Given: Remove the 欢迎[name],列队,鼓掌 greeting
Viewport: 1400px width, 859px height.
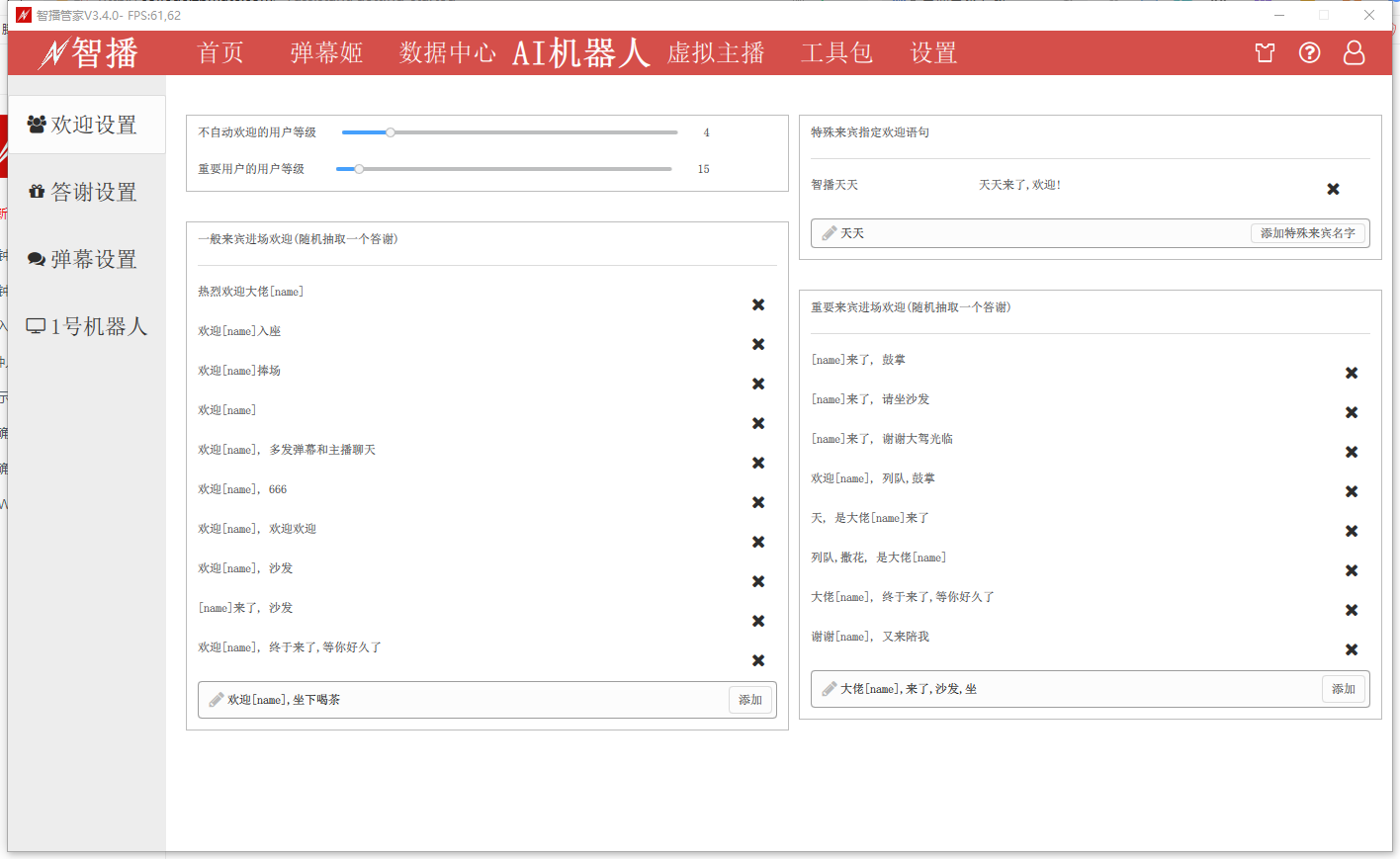Looking at the screenshot, I should coord(1352,491).
